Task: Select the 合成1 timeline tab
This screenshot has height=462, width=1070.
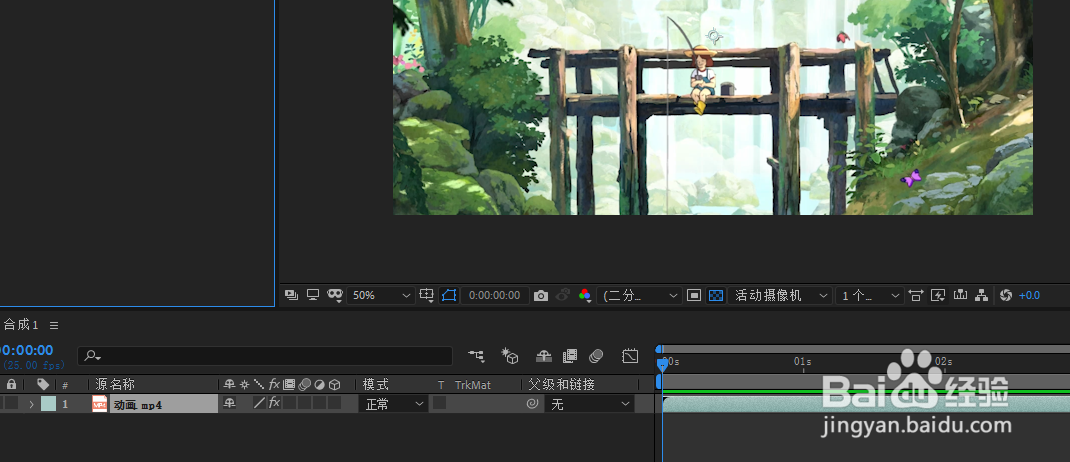Action: click(x=21, y=325)
